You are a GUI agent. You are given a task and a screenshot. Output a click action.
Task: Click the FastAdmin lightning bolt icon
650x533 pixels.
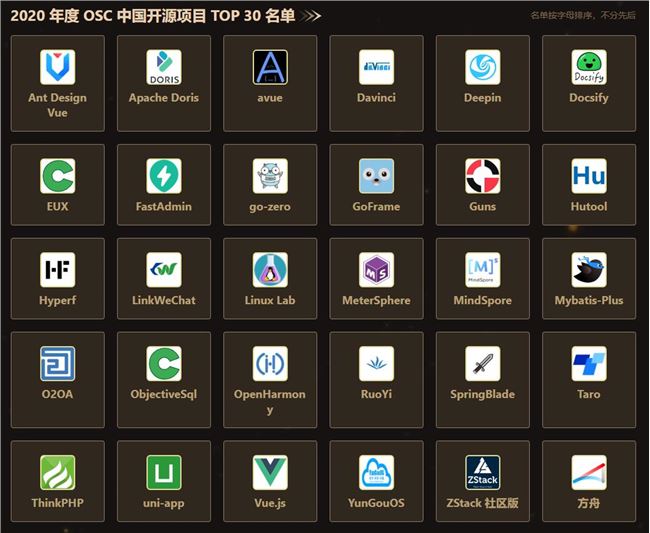click(164, 176)
